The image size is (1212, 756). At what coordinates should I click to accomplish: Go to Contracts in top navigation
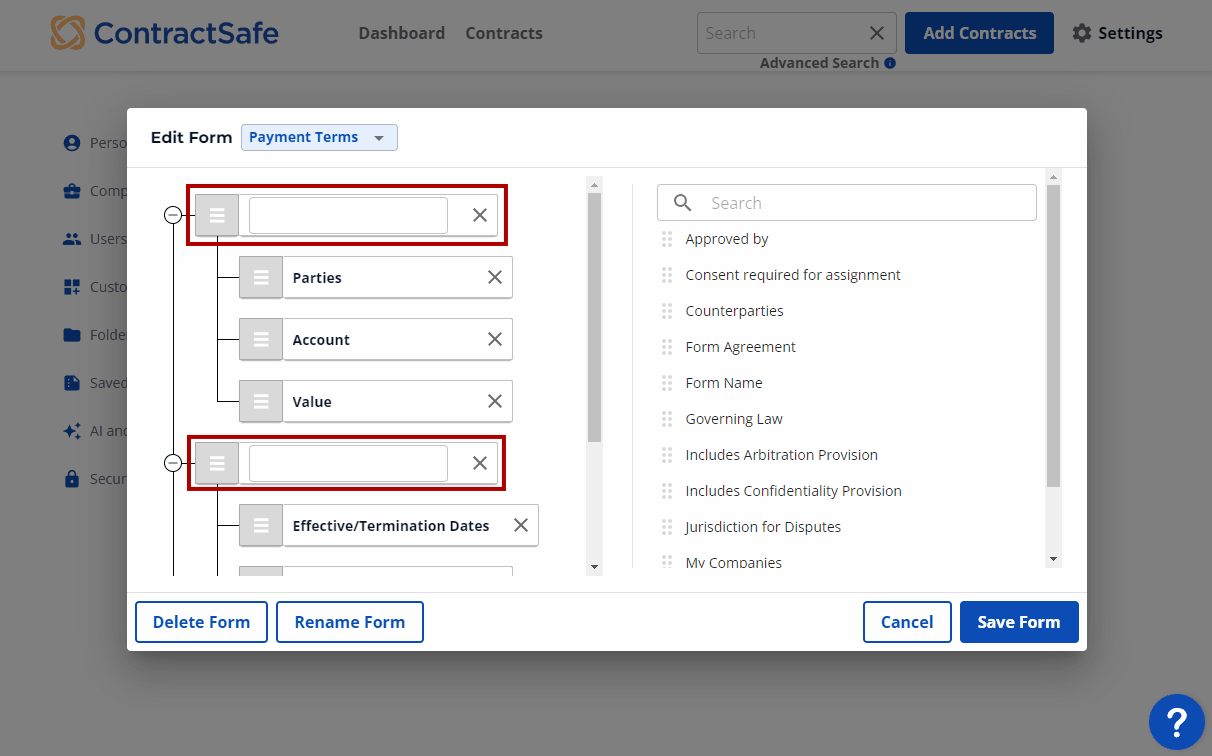(x=504, y=33)
